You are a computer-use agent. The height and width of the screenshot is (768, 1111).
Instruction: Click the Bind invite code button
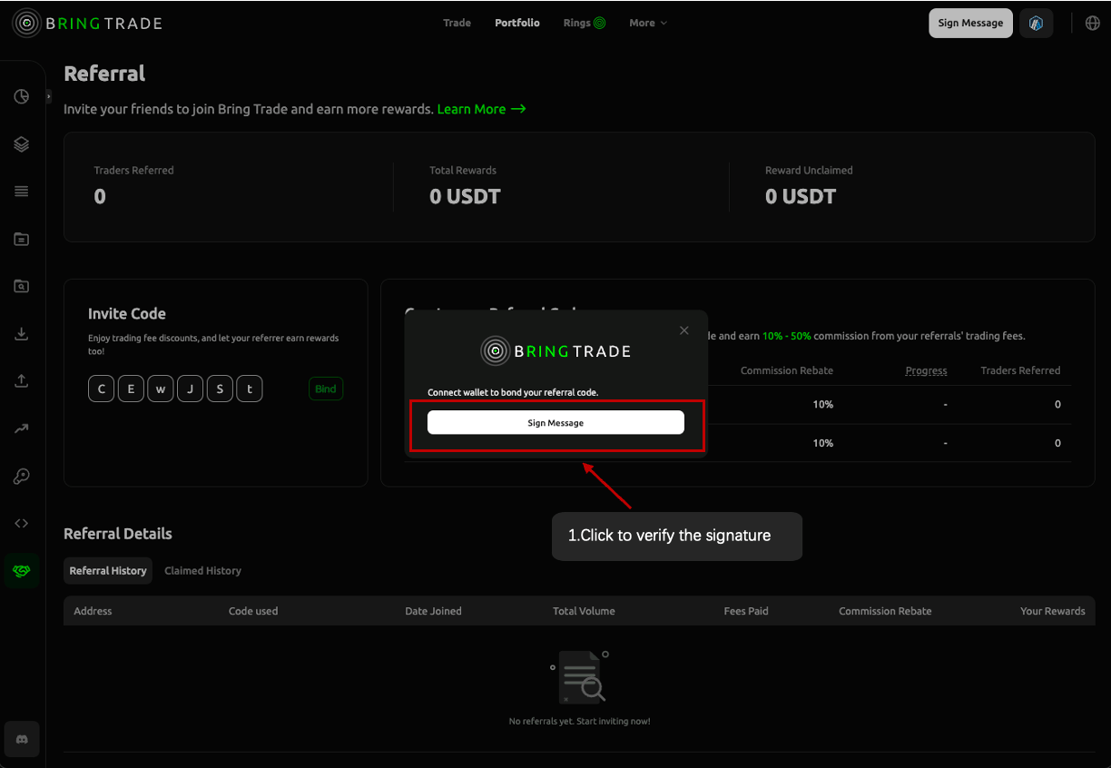[x=326, y=389]
